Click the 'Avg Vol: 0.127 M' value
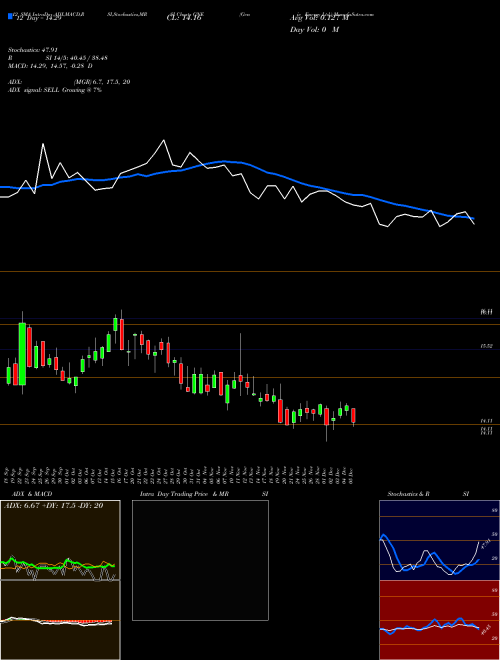Viewport: 500px width, 660px height. (319, 18)
